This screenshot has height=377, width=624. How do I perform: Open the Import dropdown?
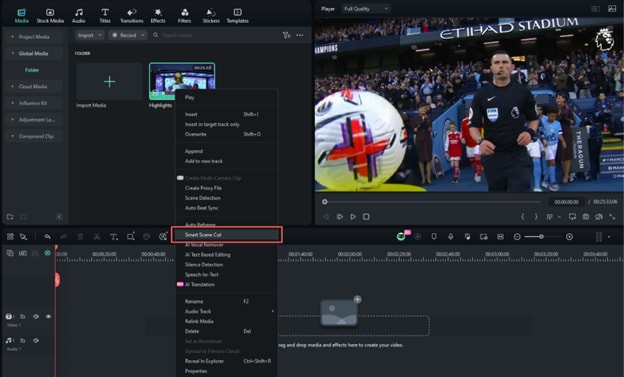point(90,35)
